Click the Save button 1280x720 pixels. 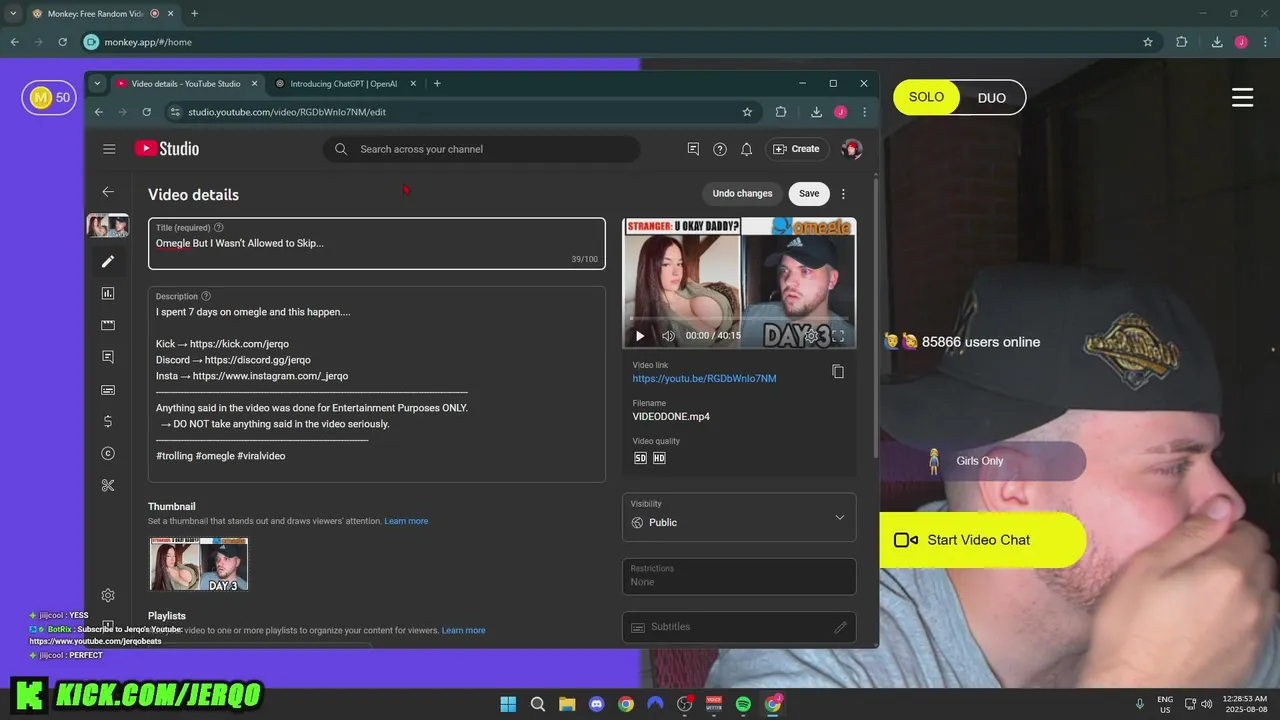pyautogui.click(x=809, y=194)
